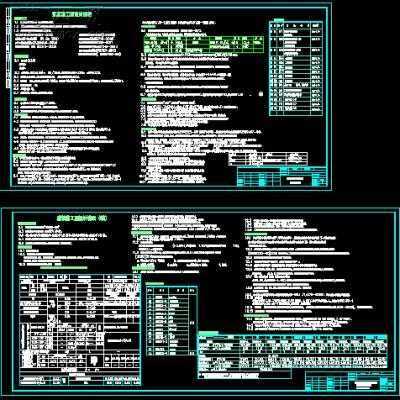Select the narrow cyan list table in the lower sheet
This screenshot has height=400, width=400.
pos(172,320)
